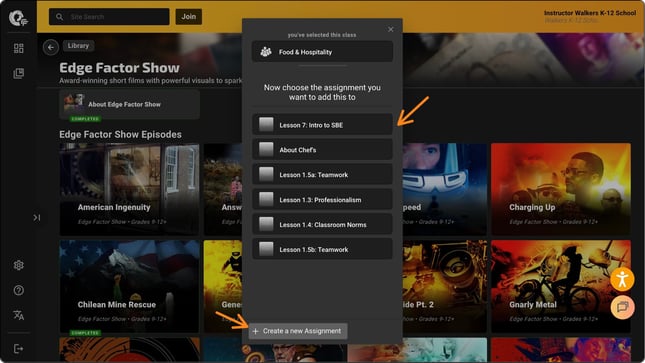Close the assignment selection dialog
Viewport: 645px width, 363px height.
(390, 30)
